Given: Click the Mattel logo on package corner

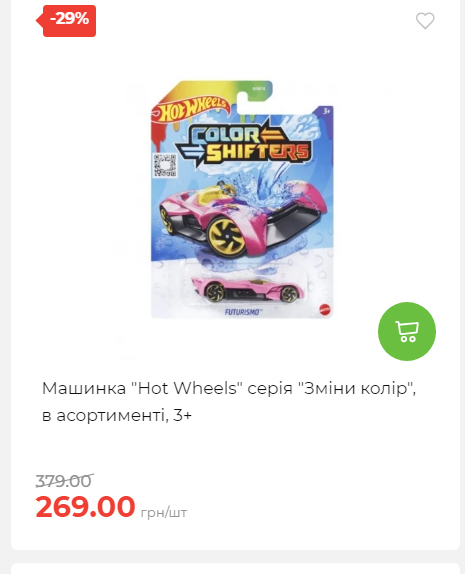Looking at the screenshot, I should coord(324,308).
